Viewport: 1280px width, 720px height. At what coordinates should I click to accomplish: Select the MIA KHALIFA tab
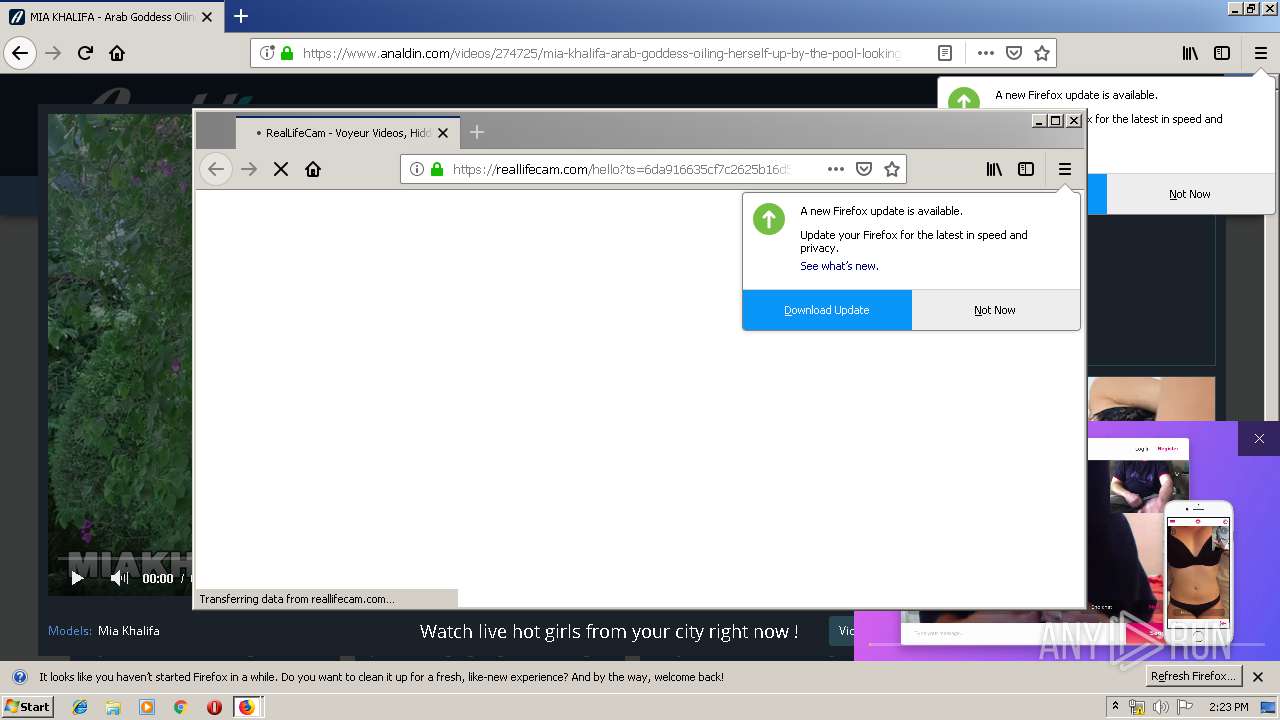110,17
